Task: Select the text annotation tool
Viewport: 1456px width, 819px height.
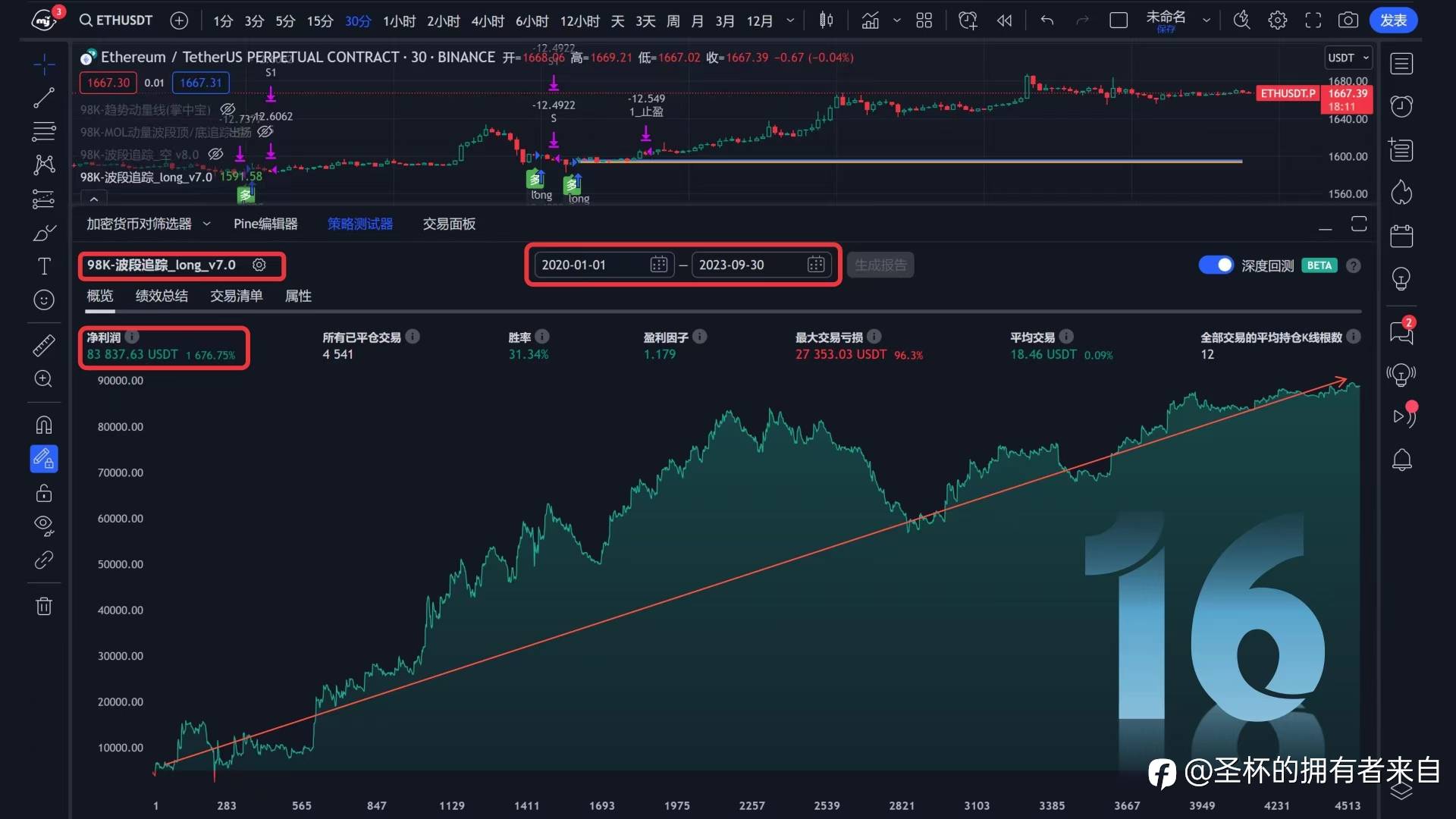Action: [44, 266]
